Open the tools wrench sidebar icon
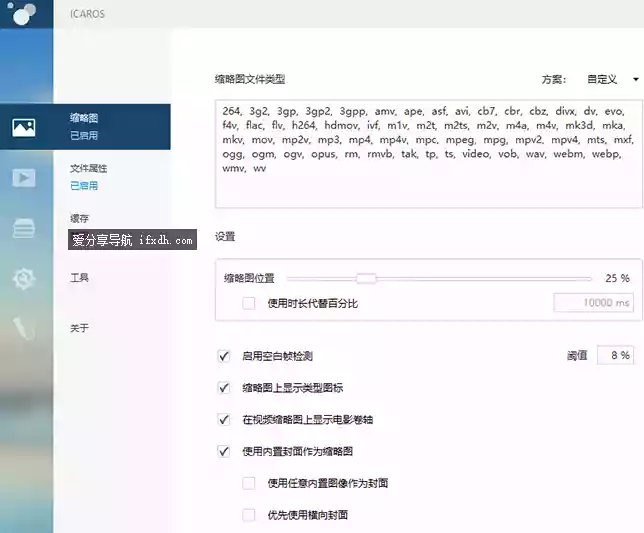644x533 pixels. click(x=24, y=329)
